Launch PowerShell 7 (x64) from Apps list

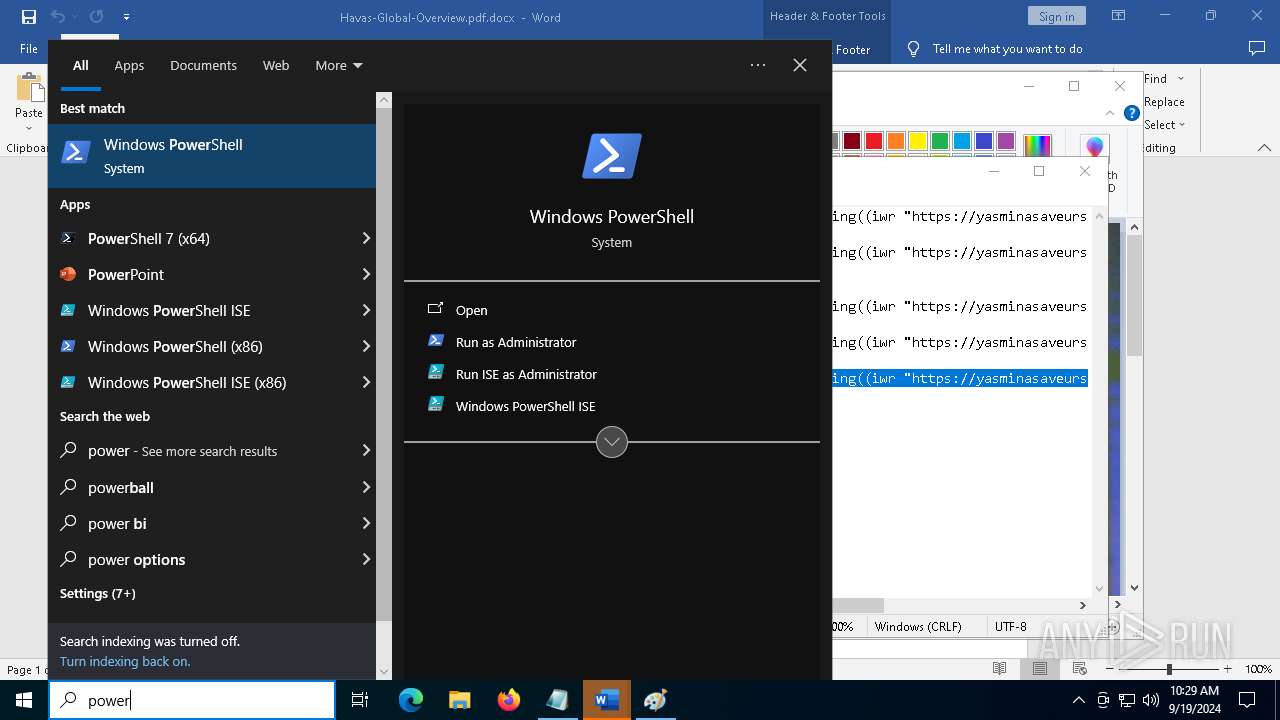(x=203, y=238)
